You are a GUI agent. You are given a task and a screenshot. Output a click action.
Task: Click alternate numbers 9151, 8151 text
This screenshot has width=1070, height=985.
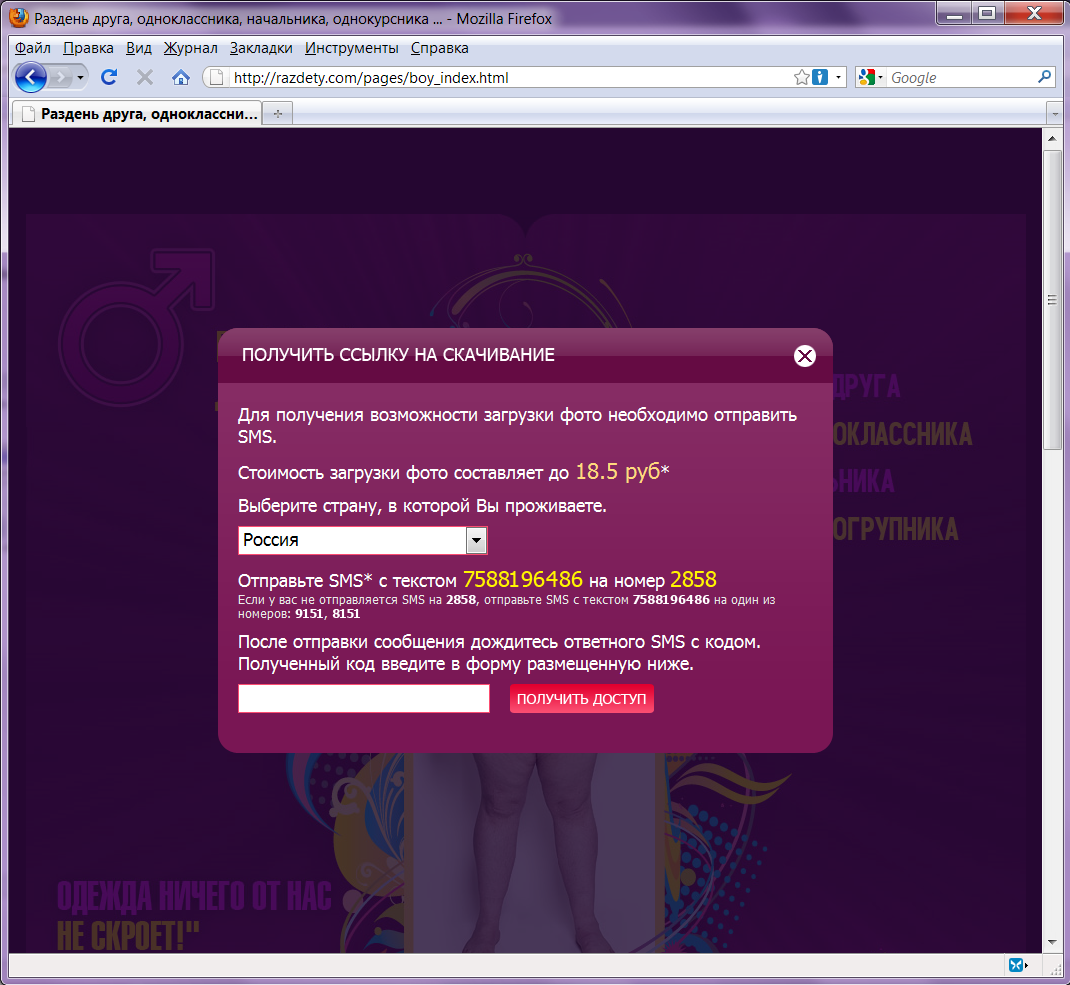[x=328, y=614]
